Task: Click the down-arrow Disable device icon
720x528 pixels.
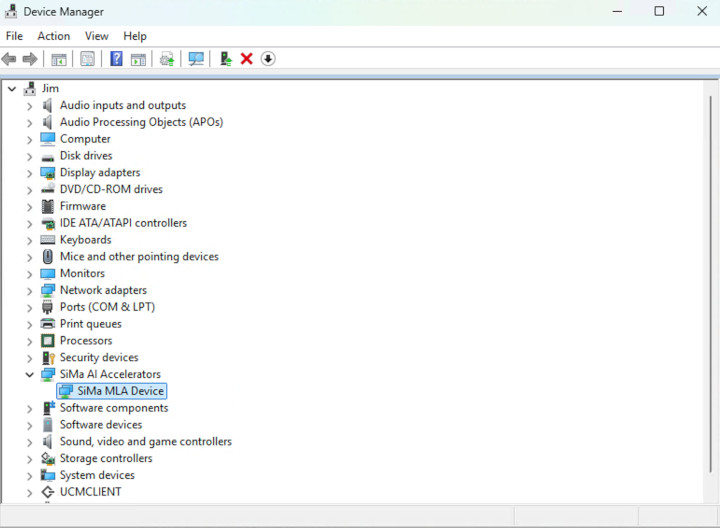Action: click(268, 59)
